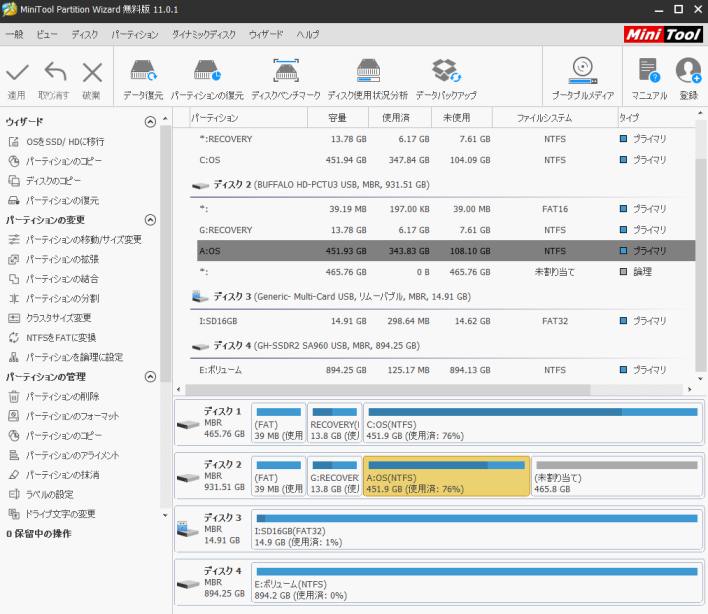Open Data Backup (データバックアップ) tool
The image size is (708, 614).
point(446,79)
